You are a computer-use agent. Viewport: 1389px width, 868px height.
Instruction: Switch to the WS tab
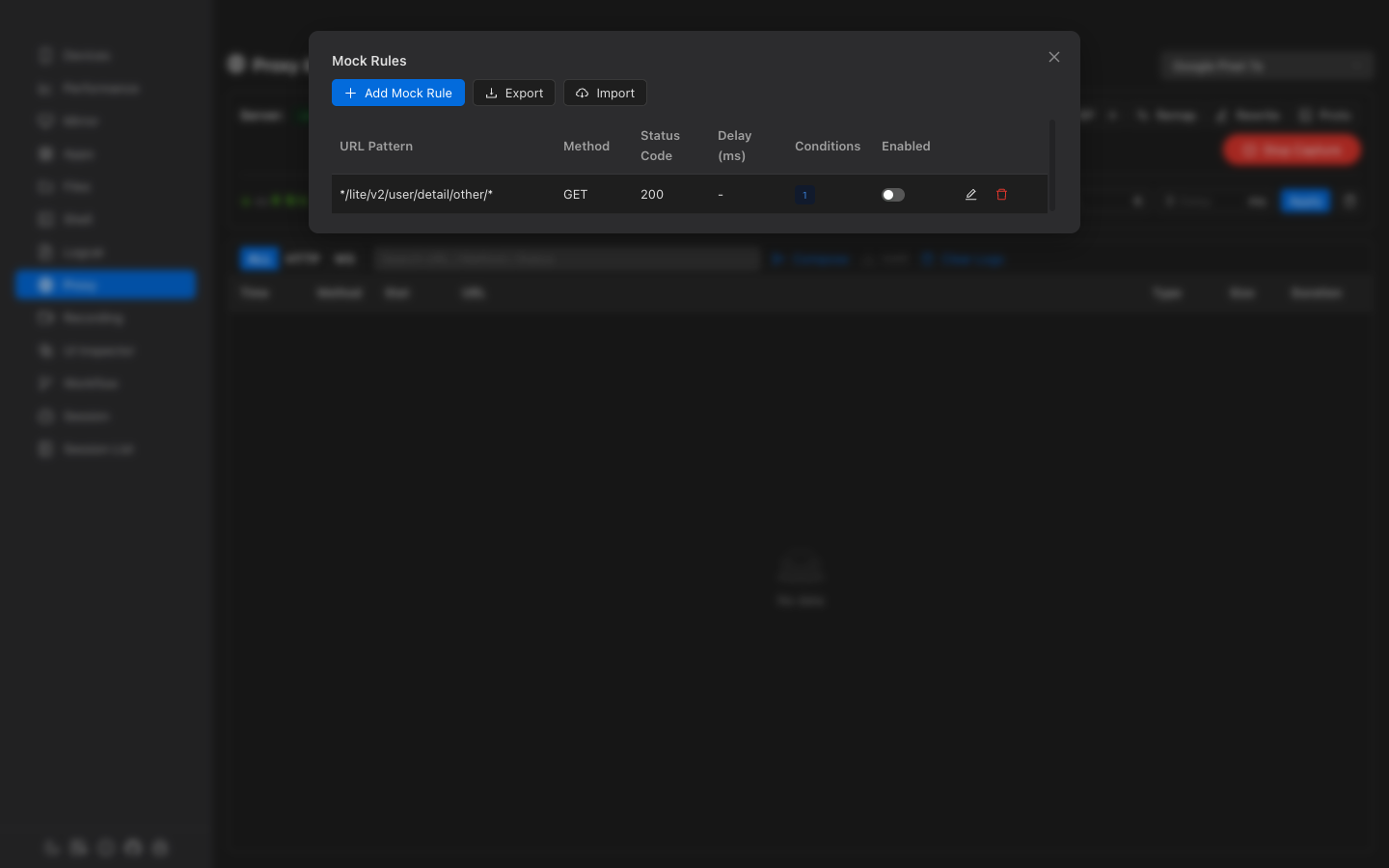(x=344, y=258)
